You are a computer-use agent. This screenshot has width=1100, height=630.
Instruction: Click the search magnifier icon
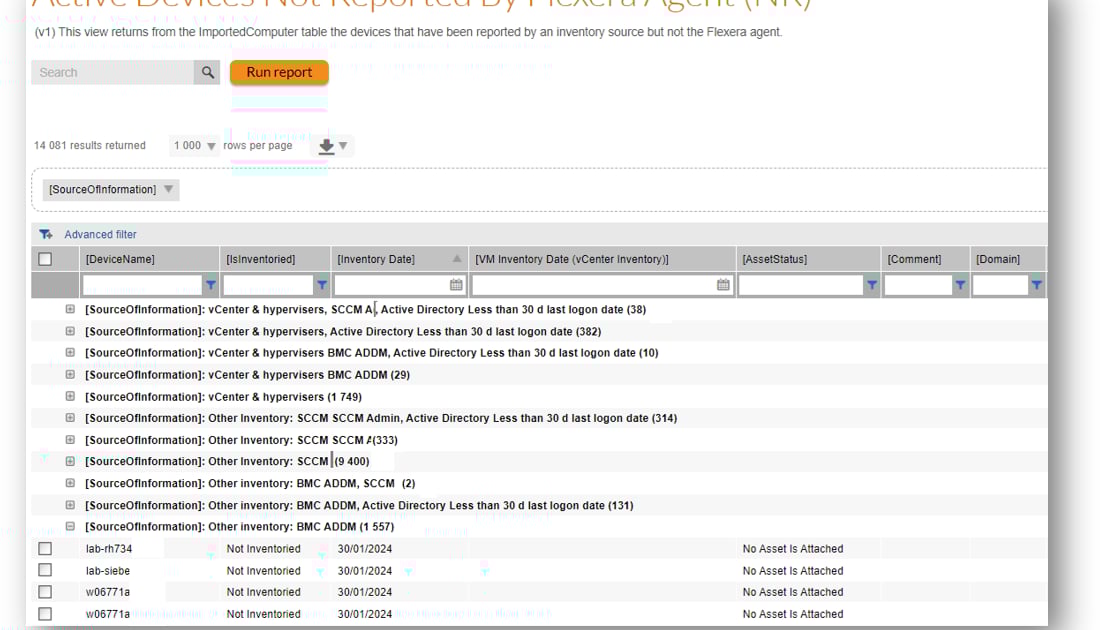[208, 72]
